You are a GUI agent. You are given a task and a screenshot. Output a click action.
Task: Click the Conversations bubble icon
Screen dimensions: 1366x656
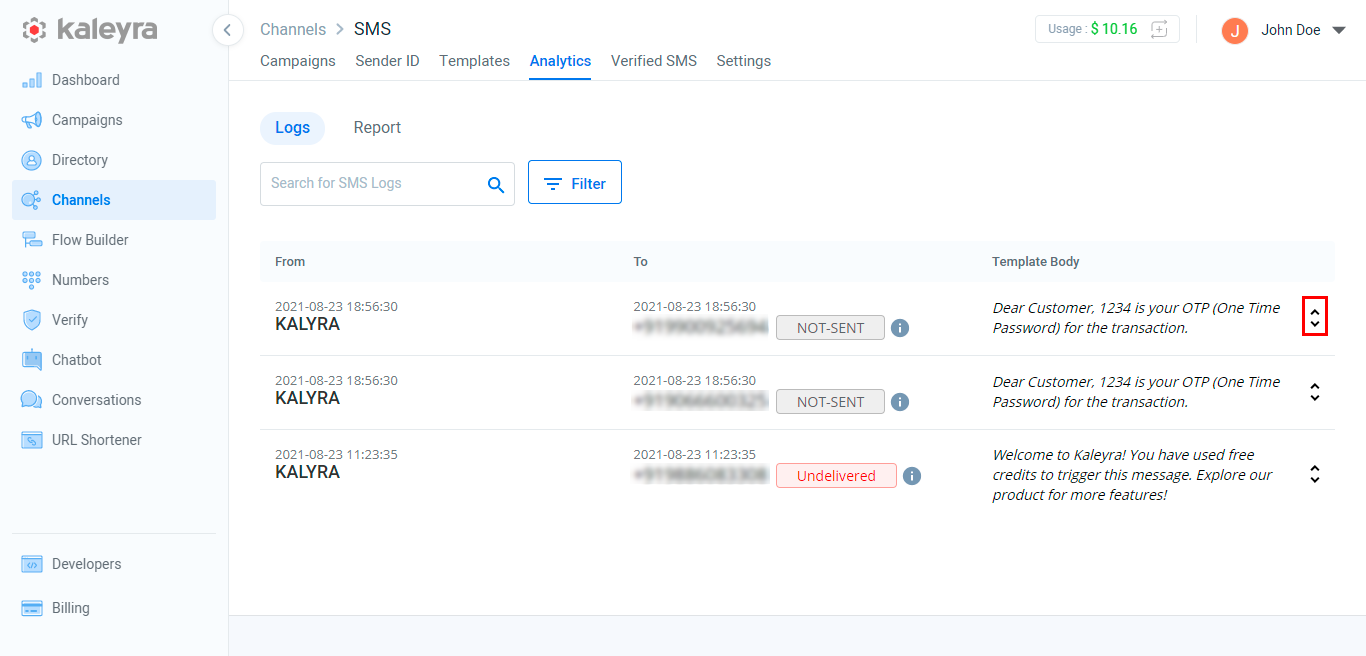coord(32,400)
